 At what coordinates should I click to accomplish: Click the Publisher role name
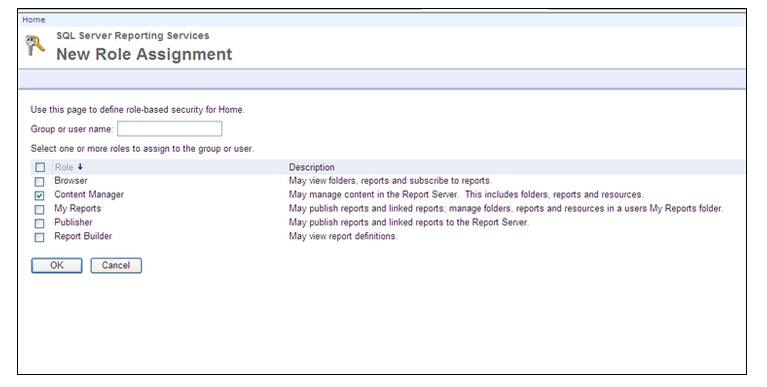[x=73, y=222]
